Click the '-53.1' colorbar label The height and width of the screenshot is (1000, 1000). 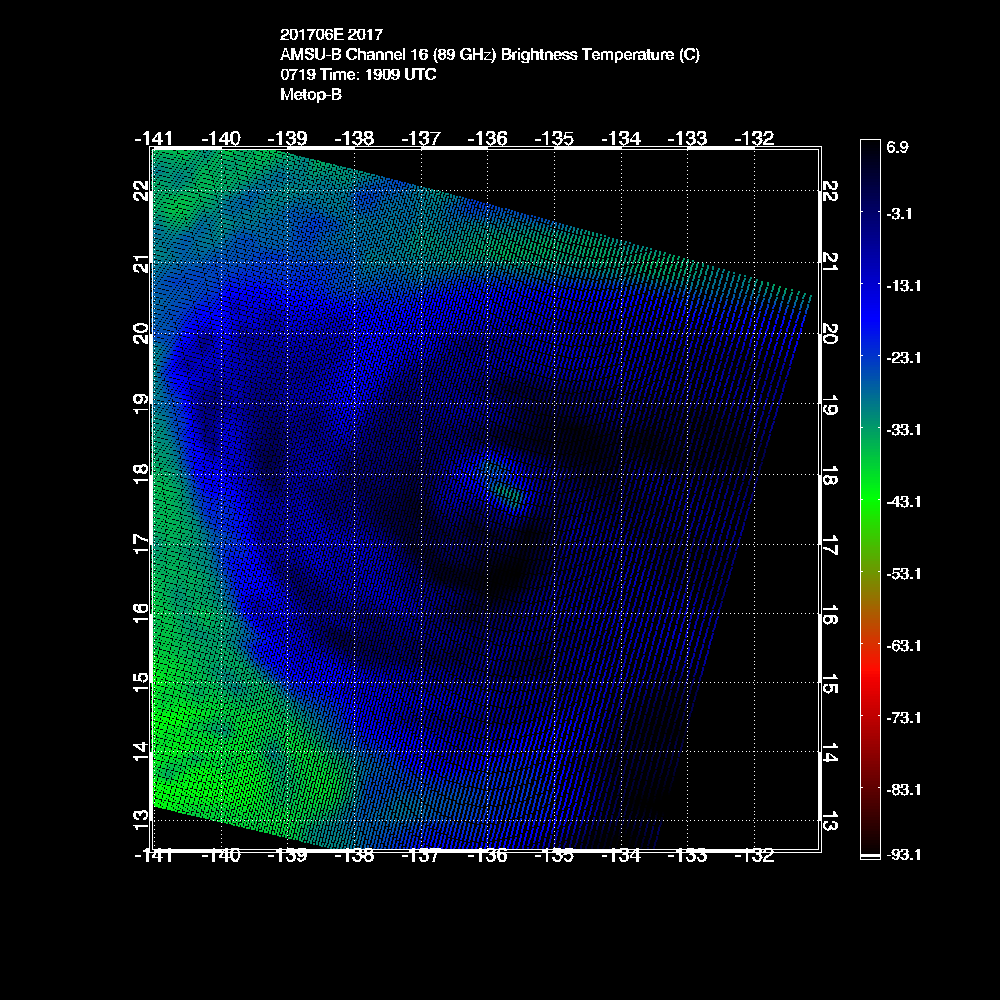(x=903, y=574)
